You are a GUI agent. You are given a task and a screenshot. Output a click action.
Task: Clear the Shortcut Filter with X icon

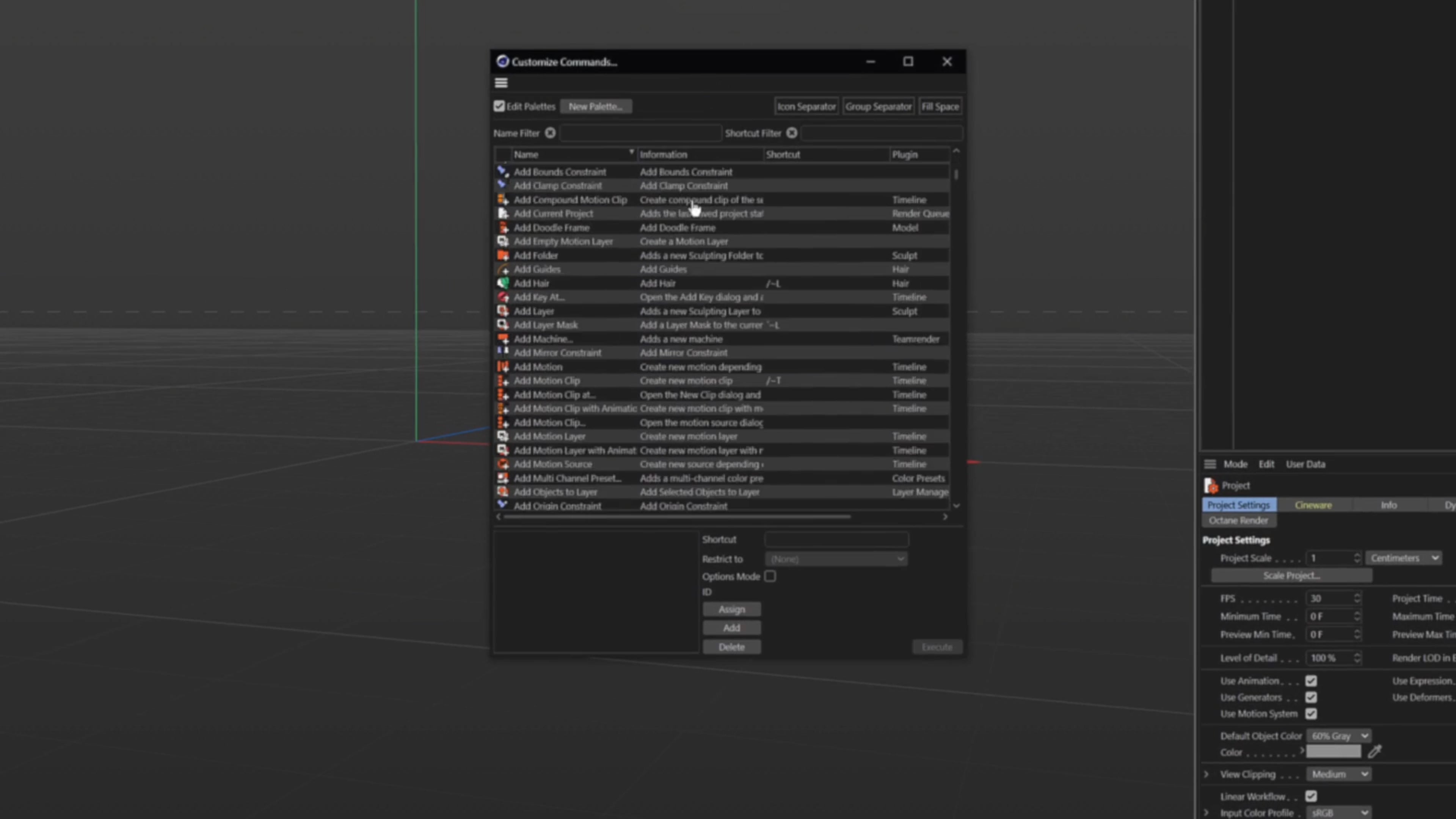(791, 133)
